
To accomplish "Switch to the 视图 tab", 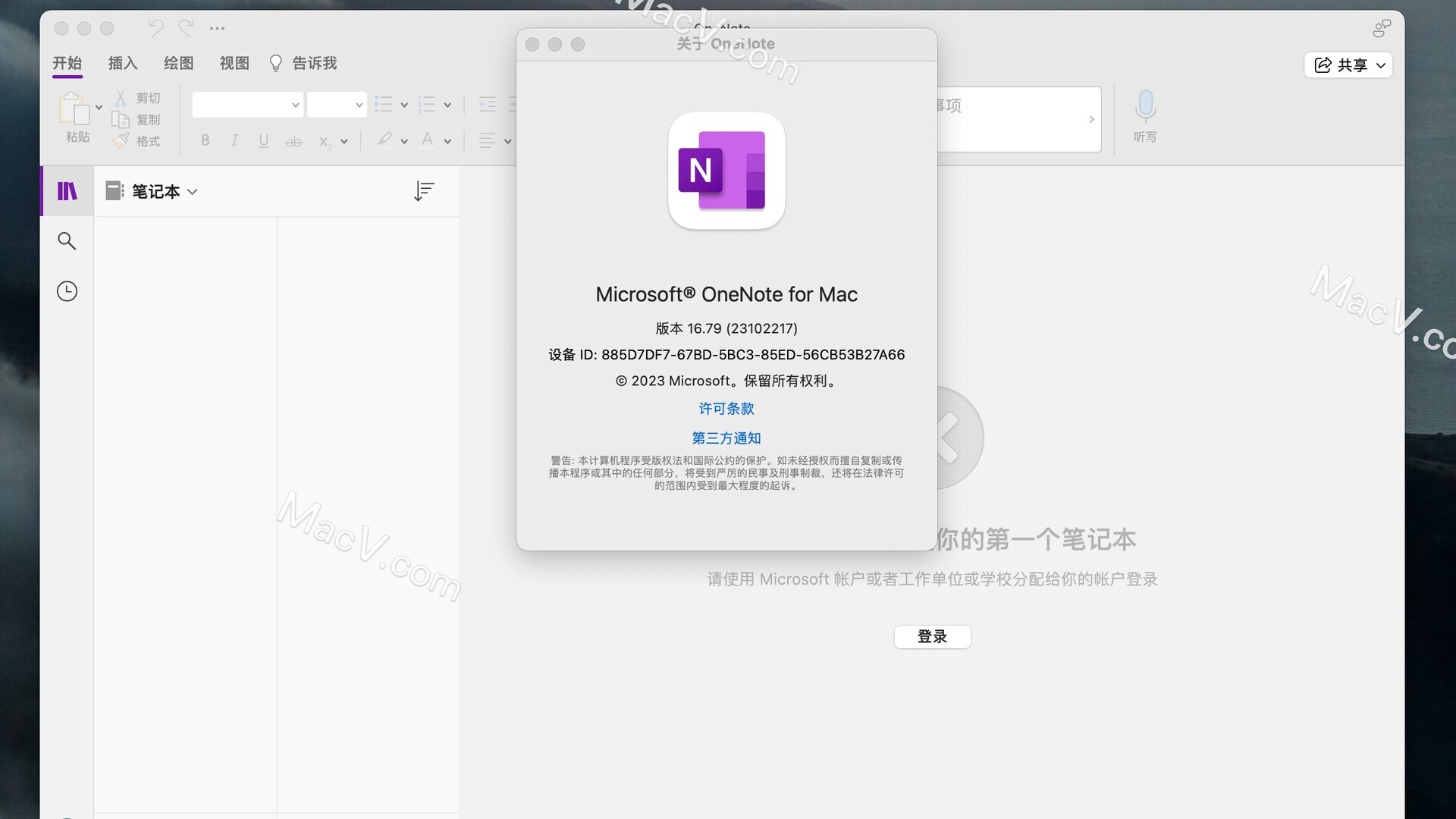I will pos(234,63).
